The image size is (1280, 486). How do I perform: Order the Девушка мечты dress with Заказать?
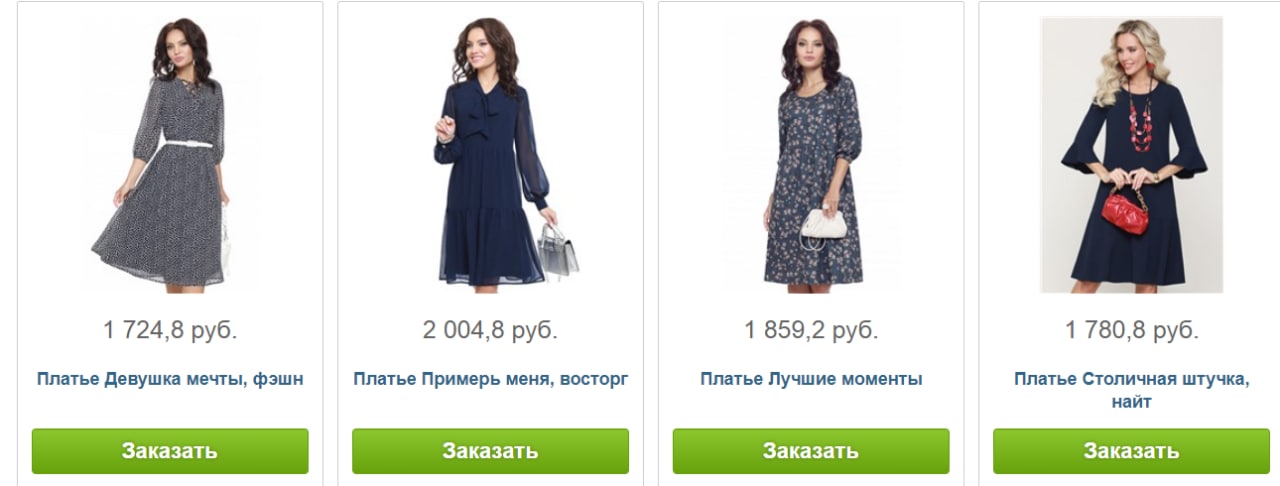coord(170,451)
